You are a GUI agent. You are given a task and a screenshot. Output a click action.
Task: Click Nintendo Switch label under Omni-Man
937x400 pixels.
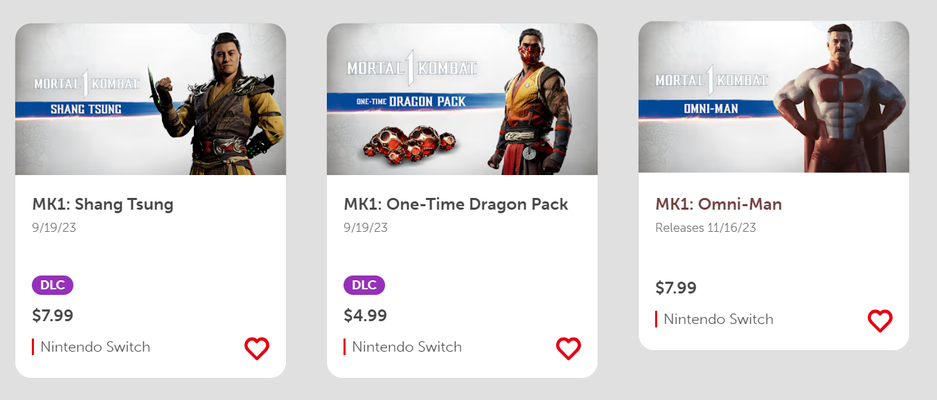tap(718, 319)
